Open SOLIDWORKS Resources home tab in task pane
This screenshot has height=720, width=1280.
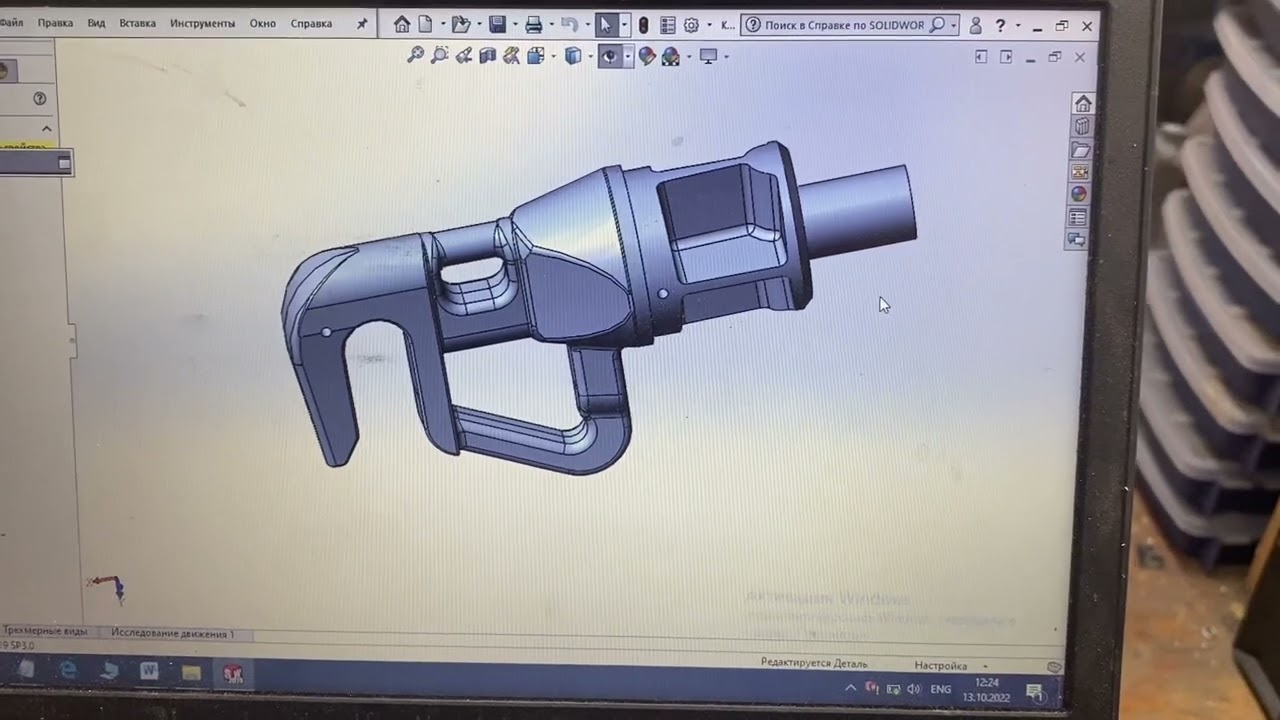click(1082, 103)
